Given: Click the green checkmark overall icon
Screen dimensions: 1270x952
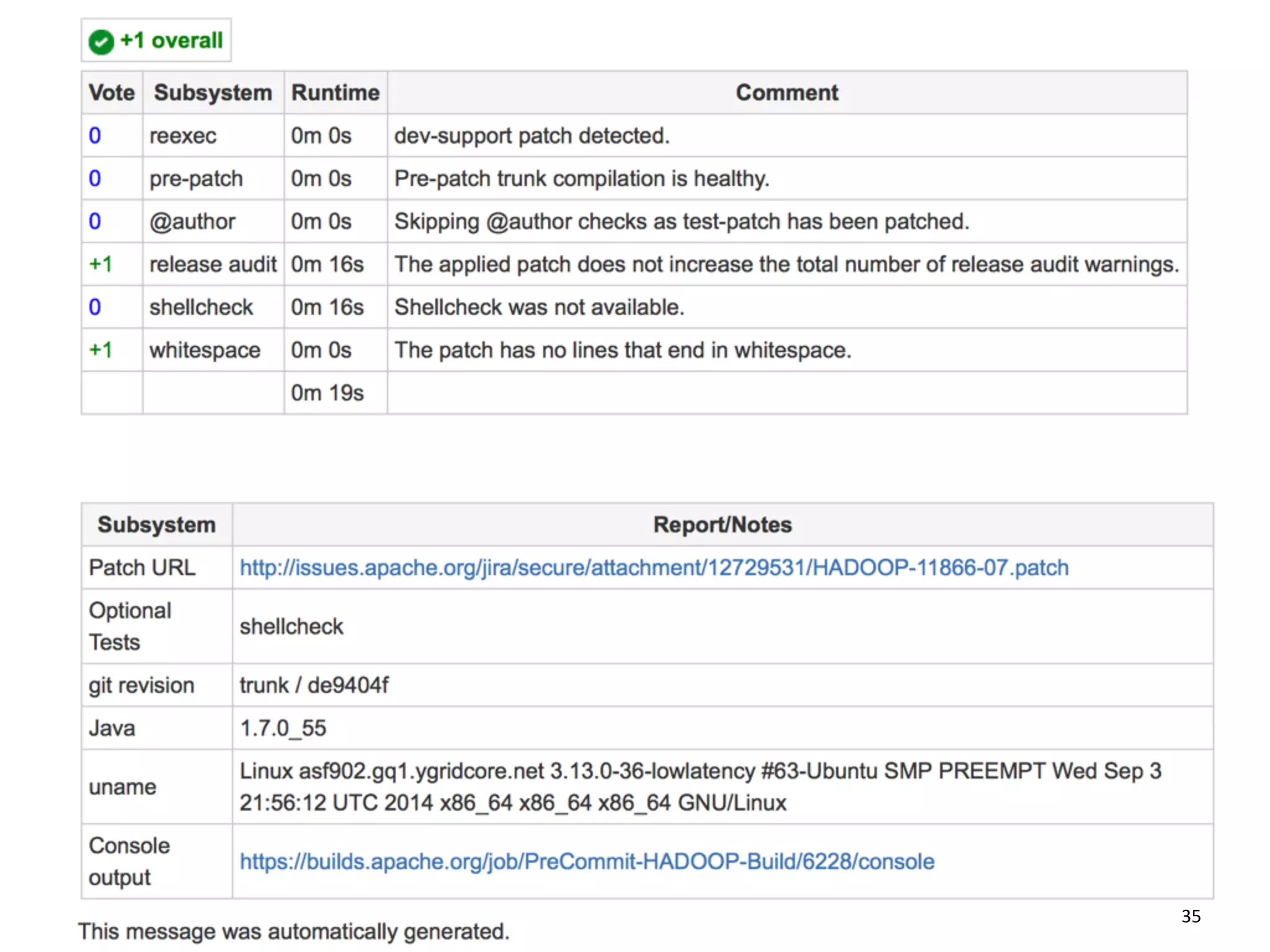Looking at the screenshot, I should pos(101,42).
